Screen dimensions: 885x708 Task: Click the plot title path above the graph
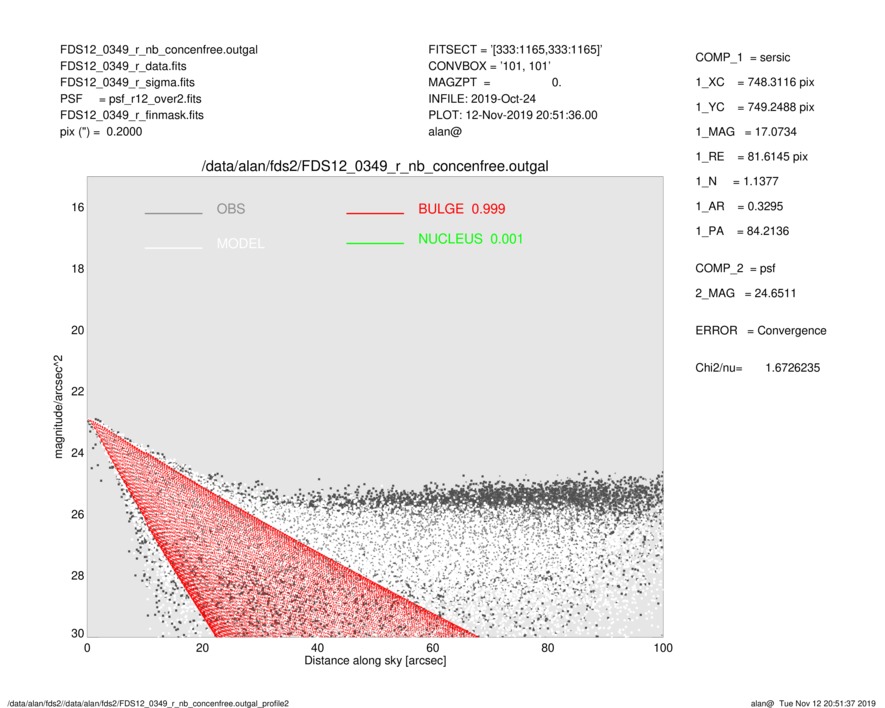[375, 167]
